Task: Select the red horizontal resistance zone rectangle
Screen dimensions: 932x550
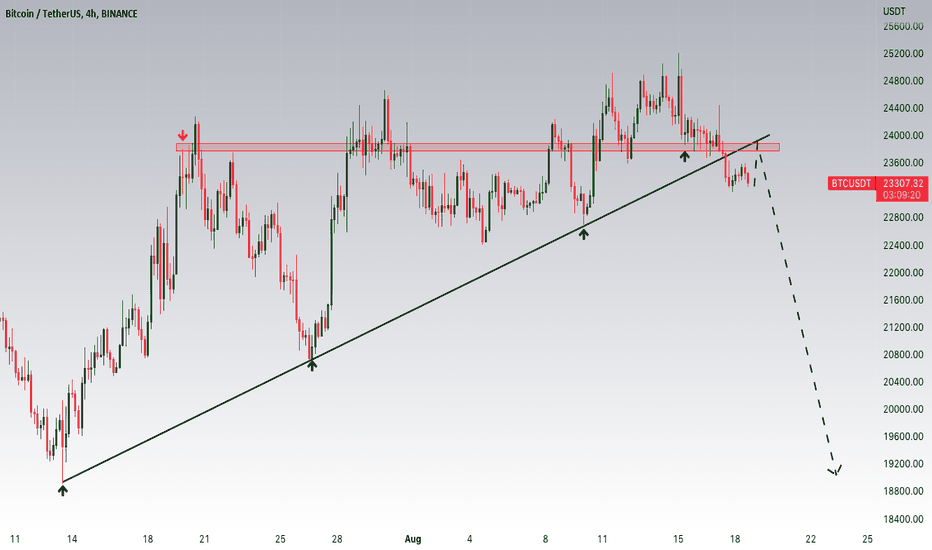Action: (x=477, y=147)
